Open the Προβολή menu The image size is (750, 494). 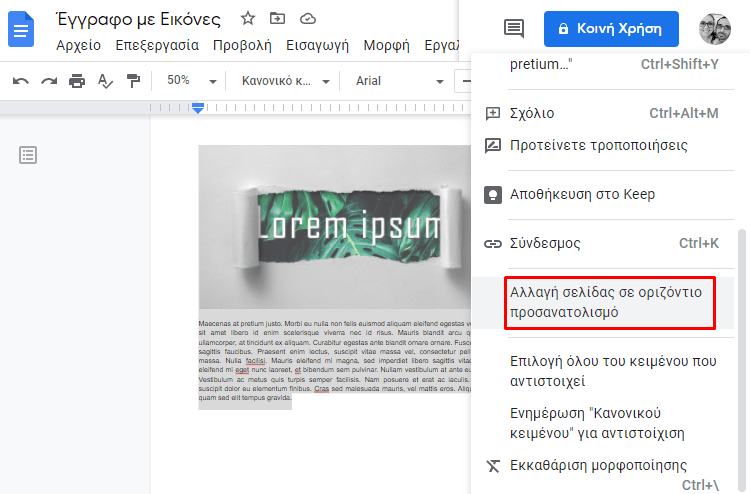pos(242,45)
